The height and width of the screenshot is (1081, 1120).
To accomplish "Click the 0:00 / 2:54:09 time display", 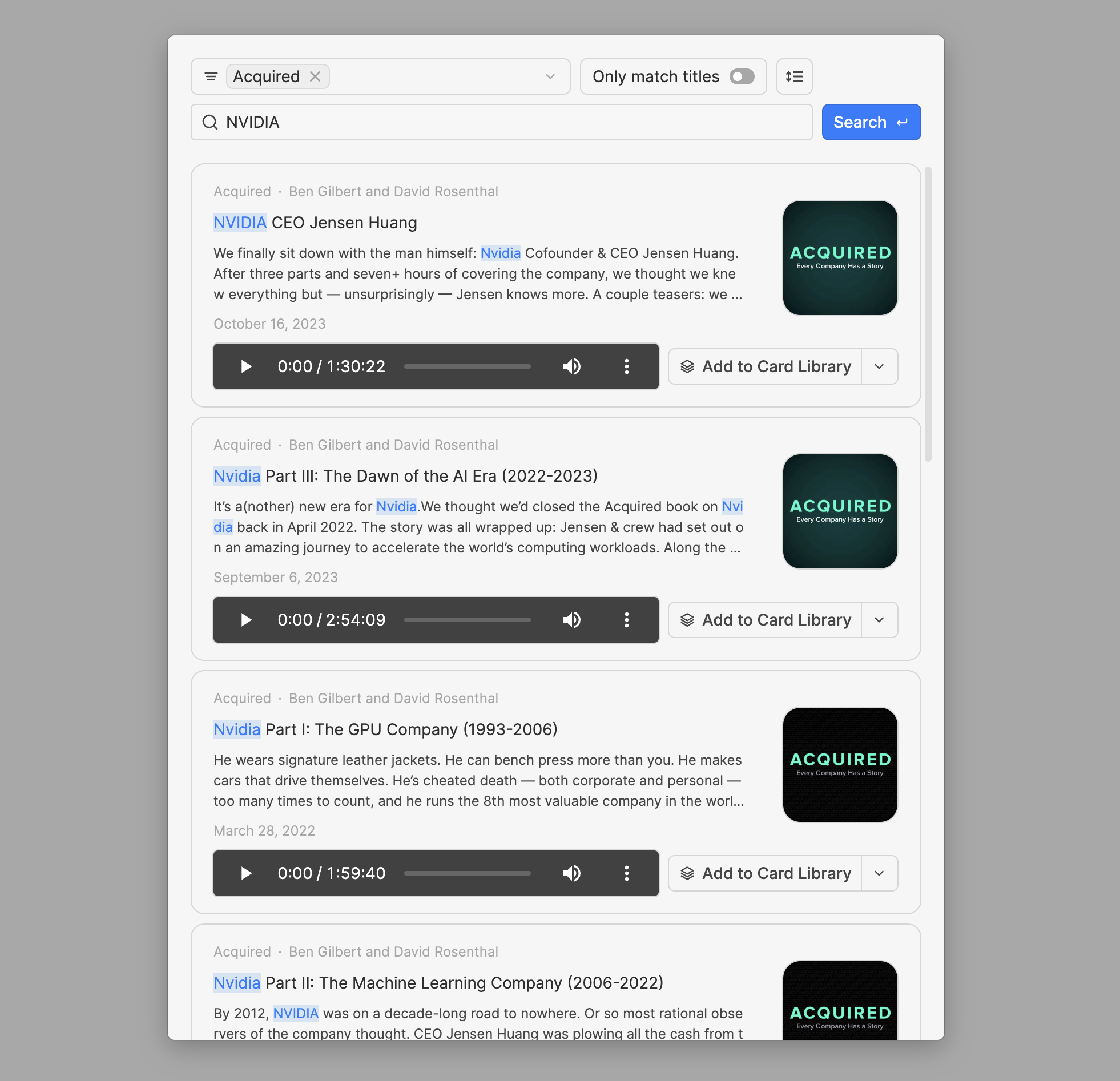I will tap(332, 620).
